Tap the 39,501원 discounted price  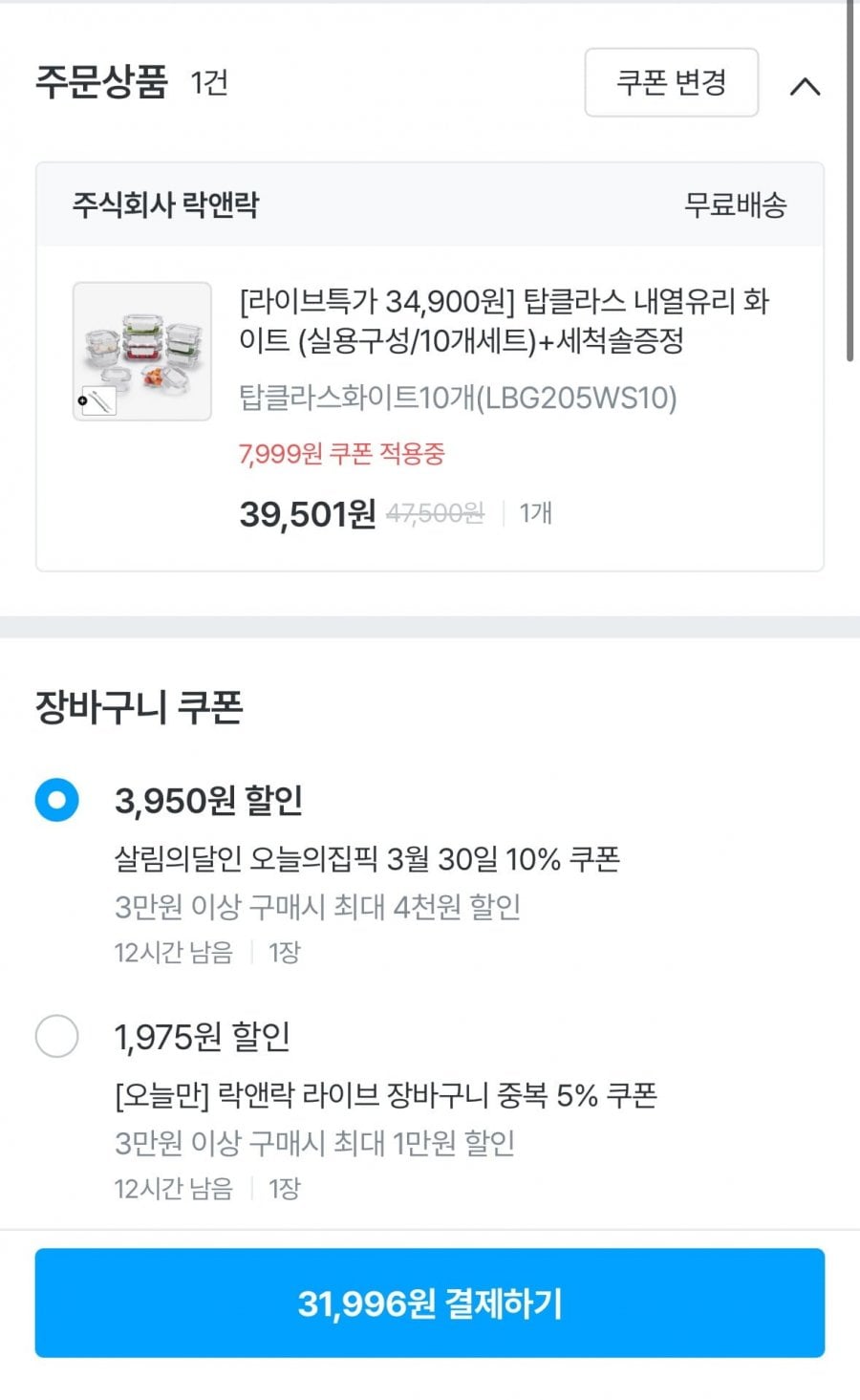point(307,514)
